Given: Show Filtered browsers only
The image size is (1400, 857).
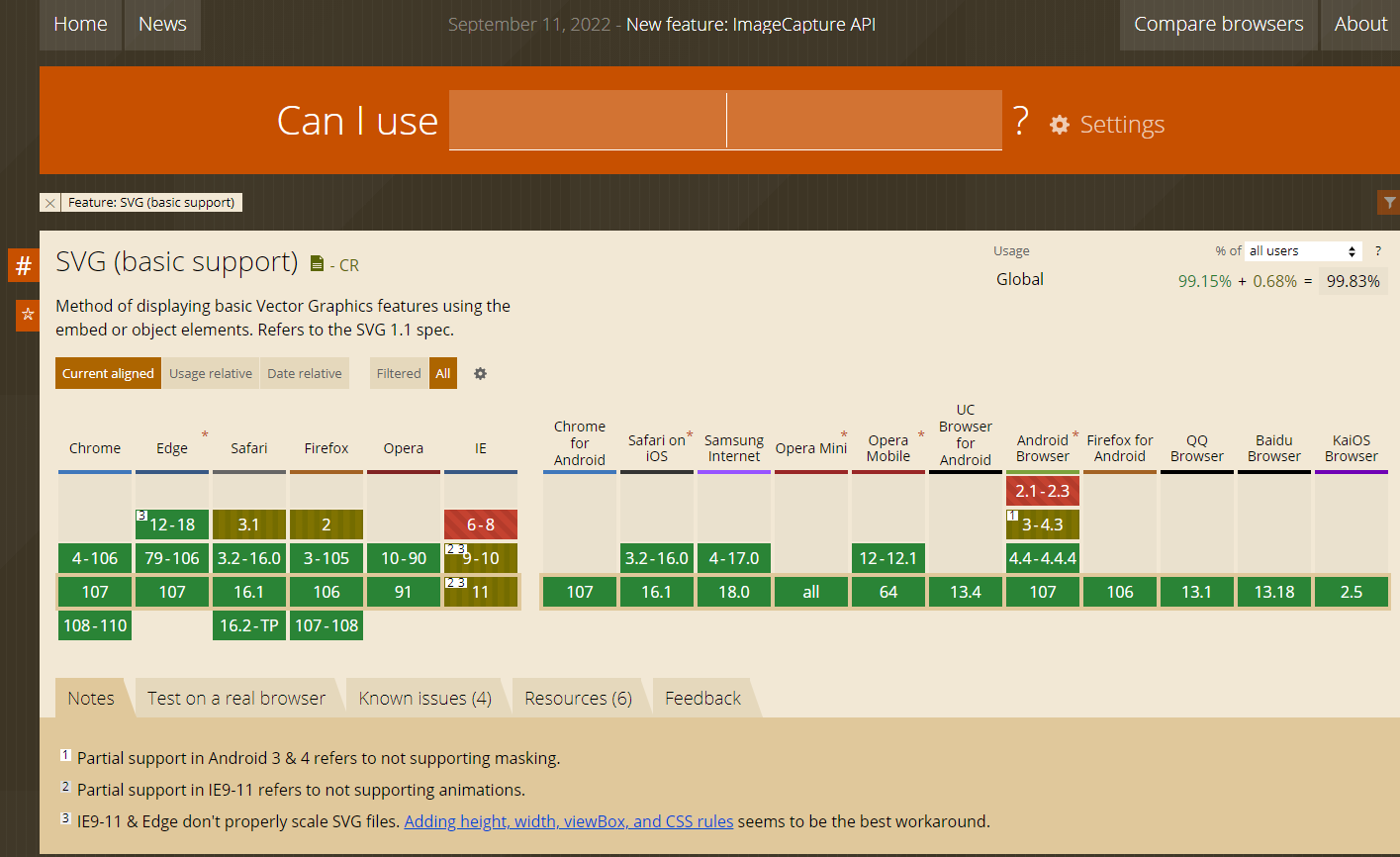Looking at the screenshot, I should click(x=399, y=374).
